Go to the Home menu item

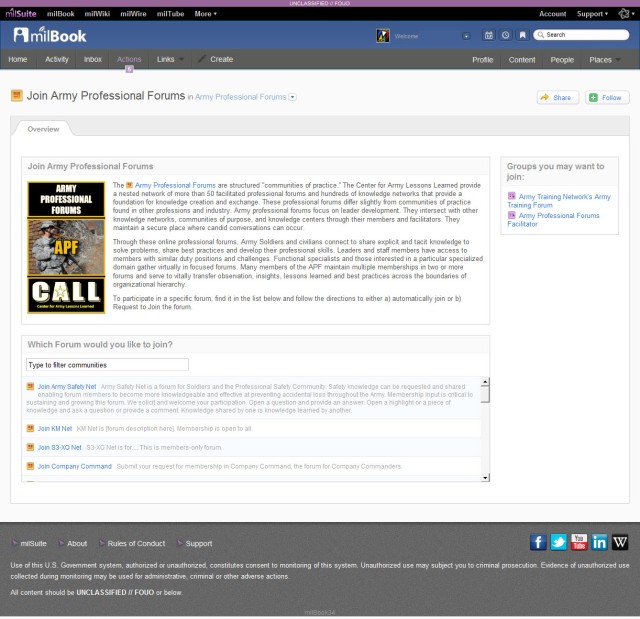click(18, 59)
